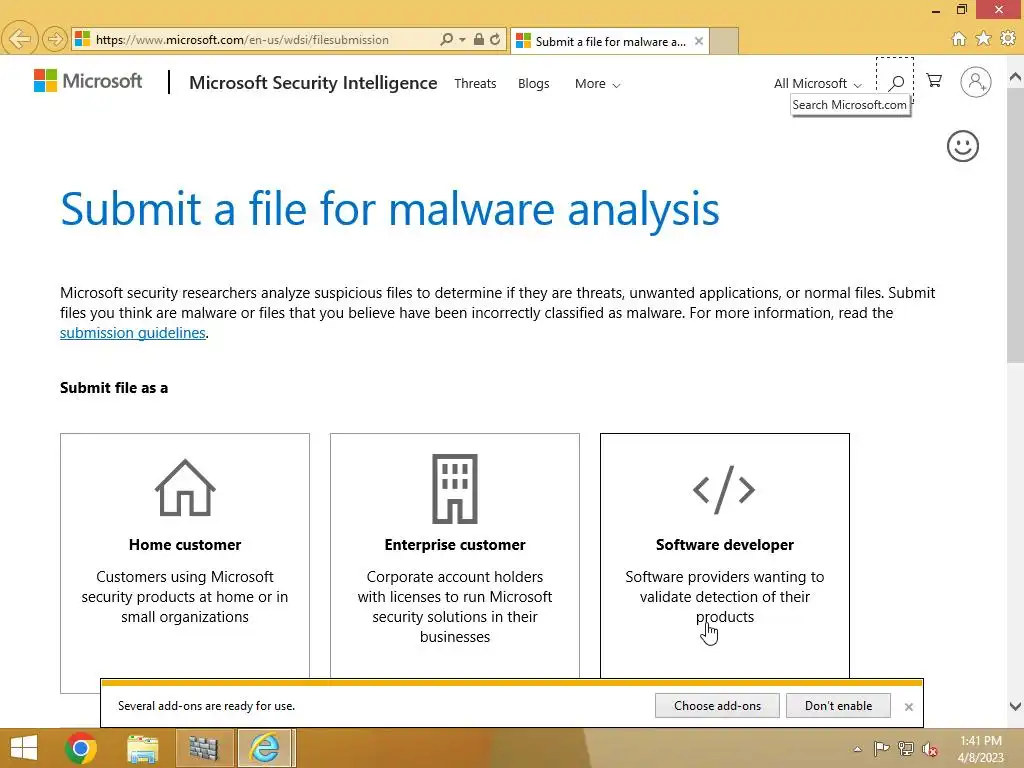Click the URL text in the address bar
The image size is (1024, 768).
point(242,40)
